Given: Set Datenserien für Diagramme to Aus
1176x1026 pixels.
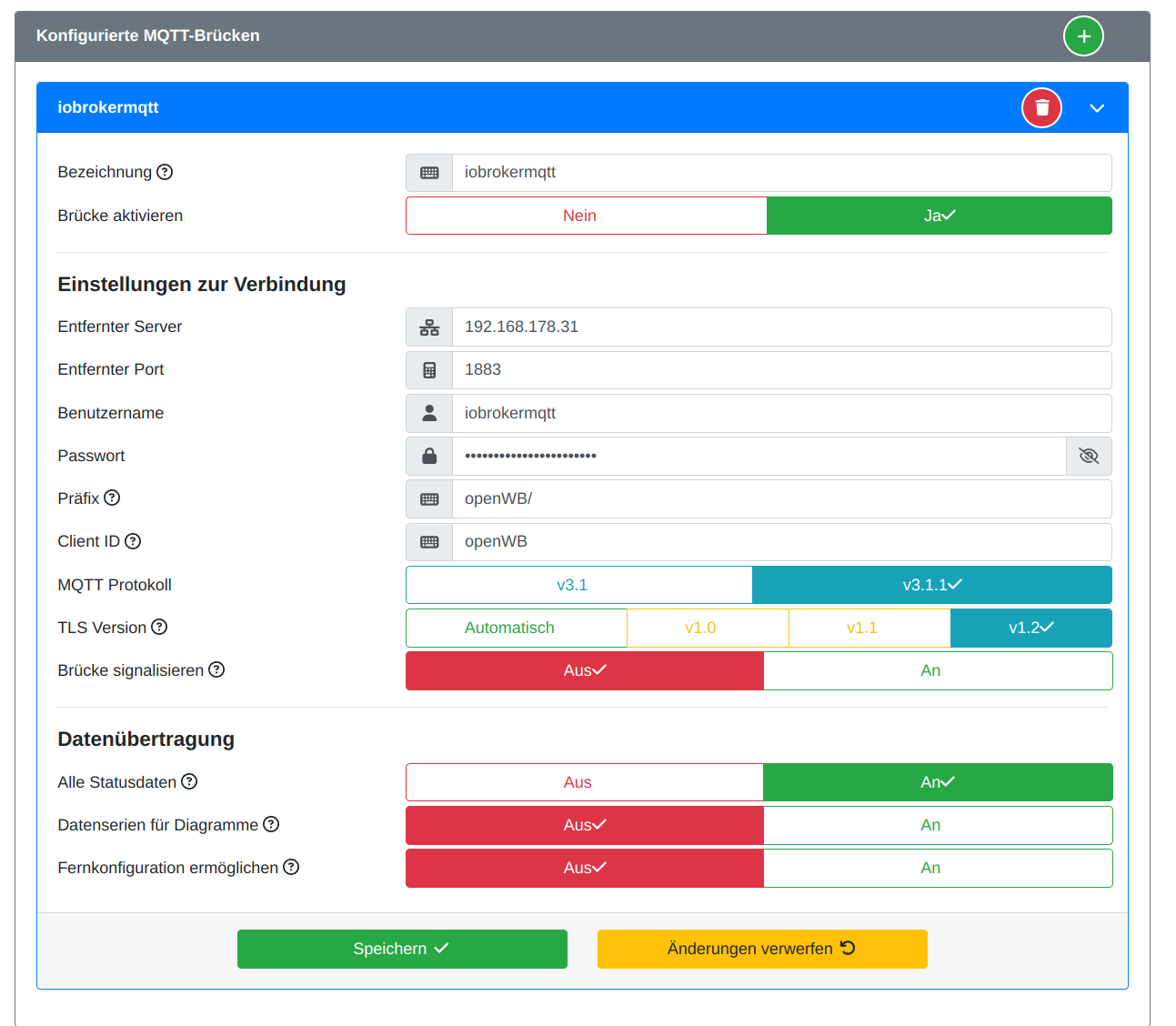Looking at the screenshot, I should pos(585,825).
